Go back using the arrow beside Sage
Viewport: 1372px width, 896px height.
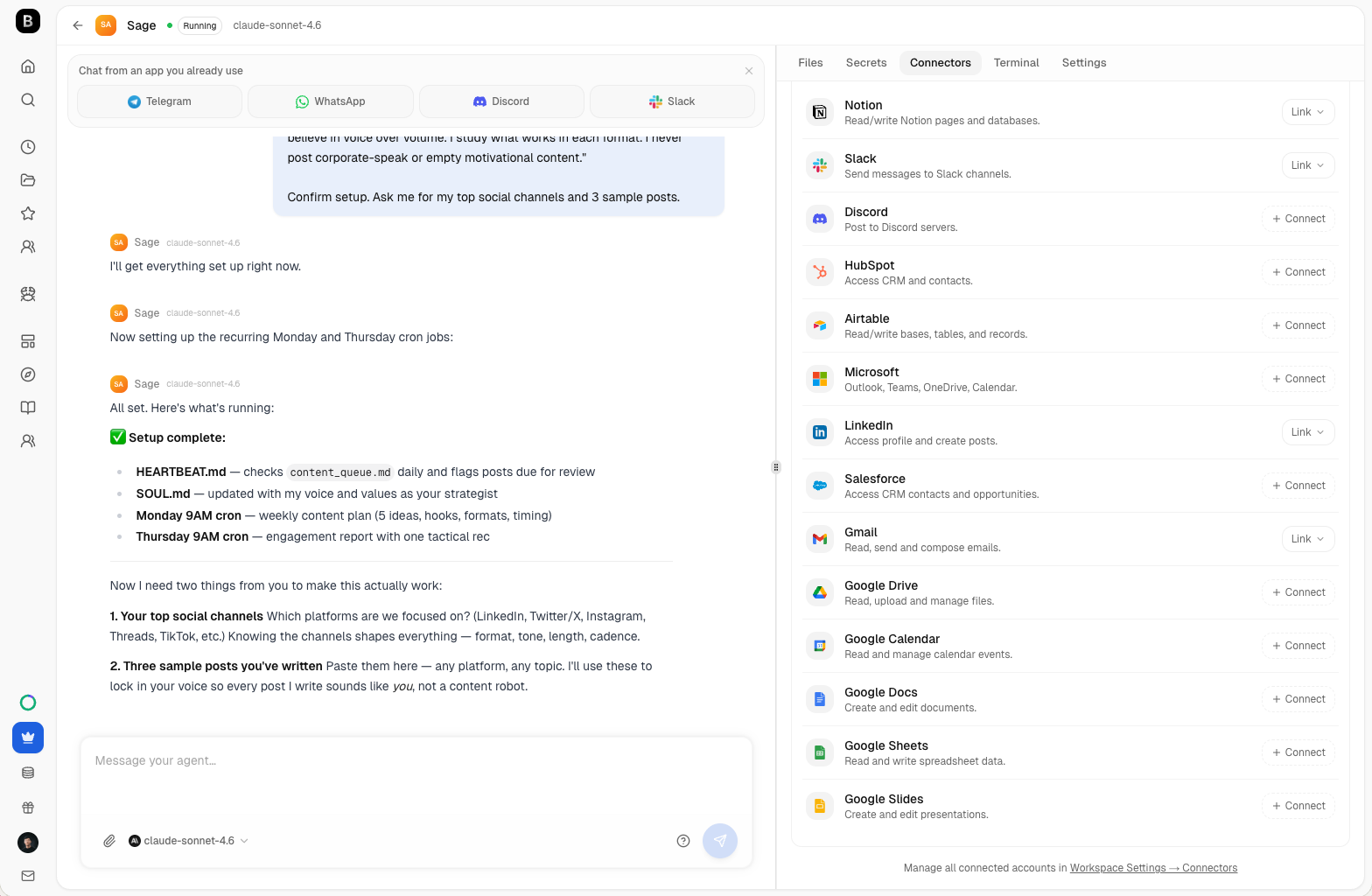click(78, 25)
